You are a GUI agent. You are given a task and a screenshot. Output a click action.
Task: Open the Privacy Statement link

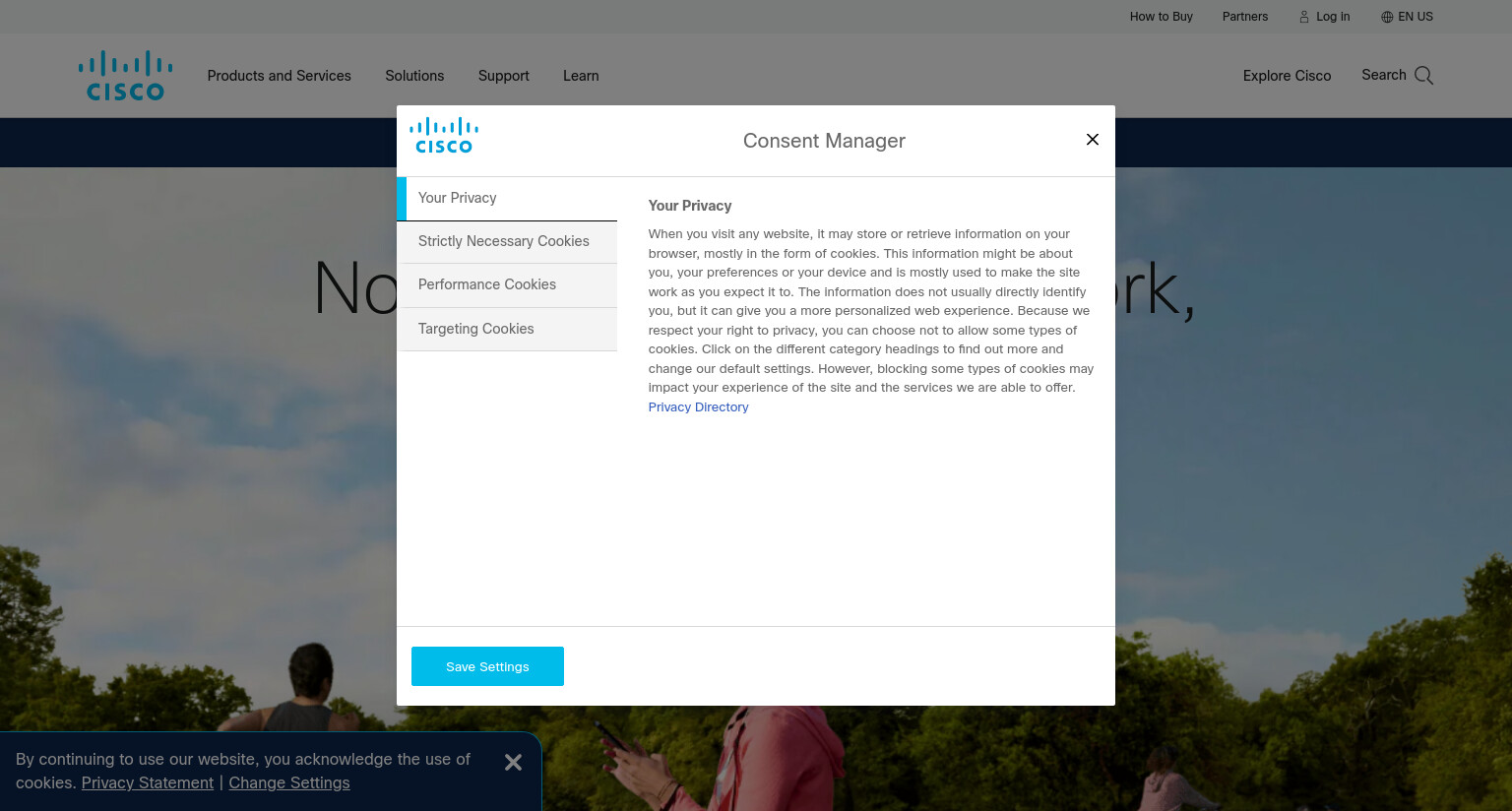[x=148, y=783]
